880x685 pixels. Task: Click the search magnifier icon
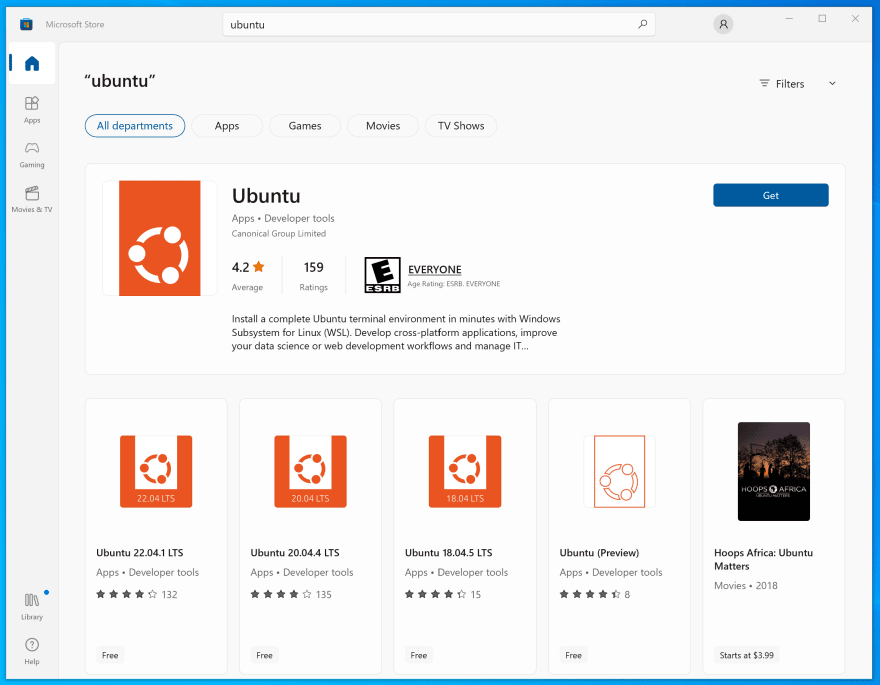pyautogui.click(x=643, y=24)
